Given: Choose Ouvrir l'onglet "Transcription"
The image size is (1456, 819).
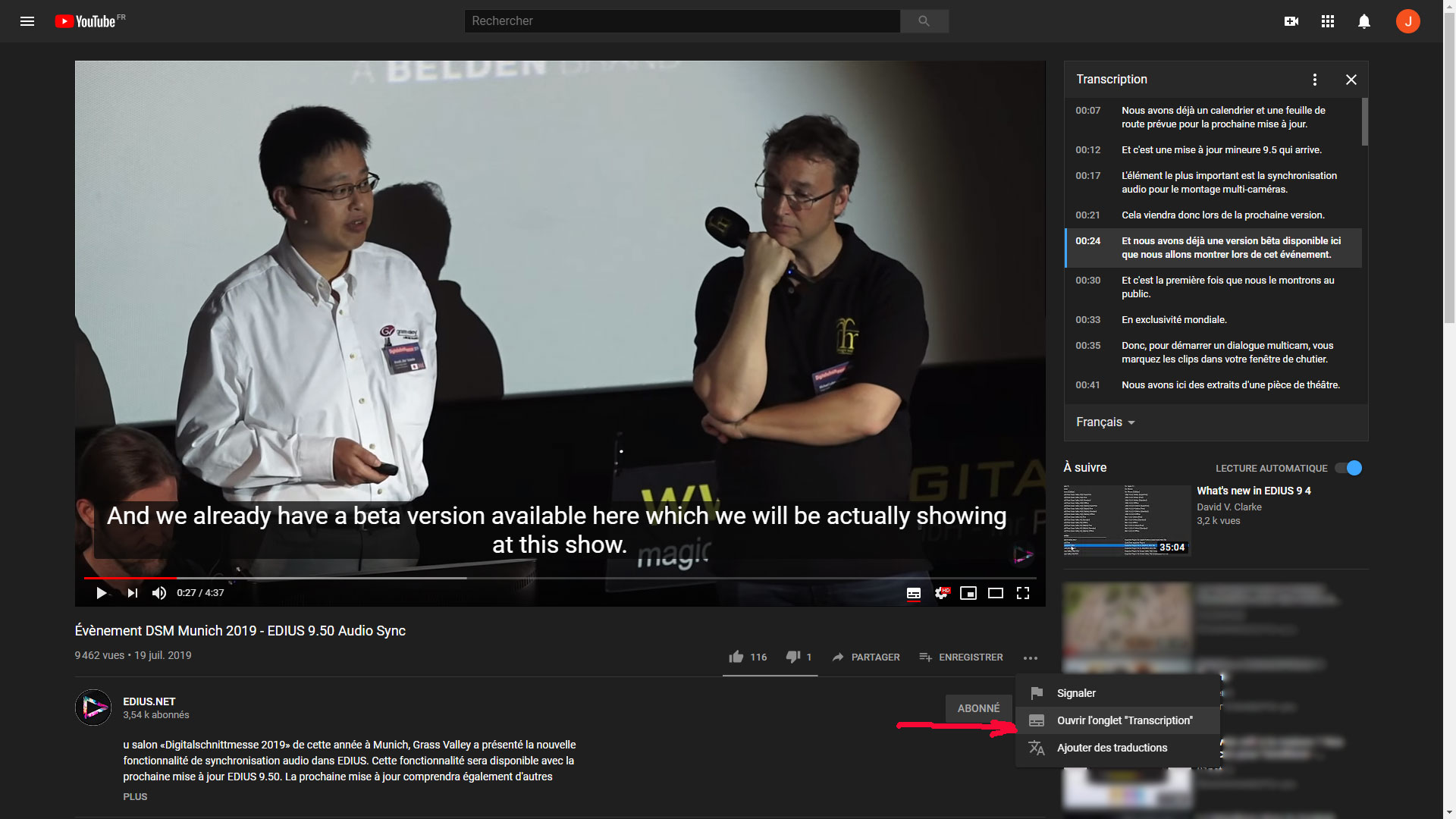Looking at the screenshot, I should 1118,720.
